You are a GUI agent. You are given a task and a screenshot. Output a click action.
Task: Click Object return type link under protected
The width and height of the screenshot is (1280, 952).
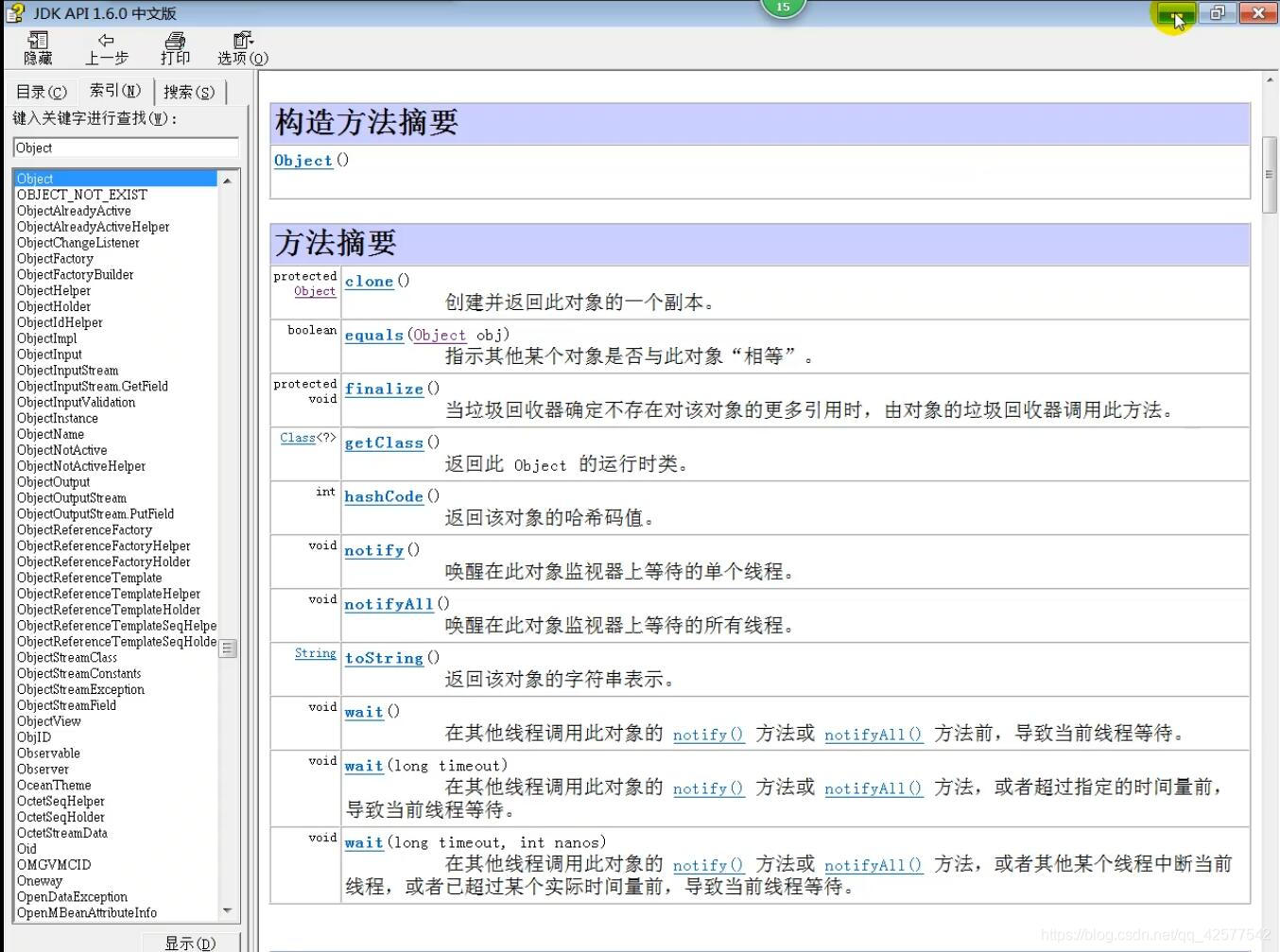pyautogui.click(x=315, y=291)
